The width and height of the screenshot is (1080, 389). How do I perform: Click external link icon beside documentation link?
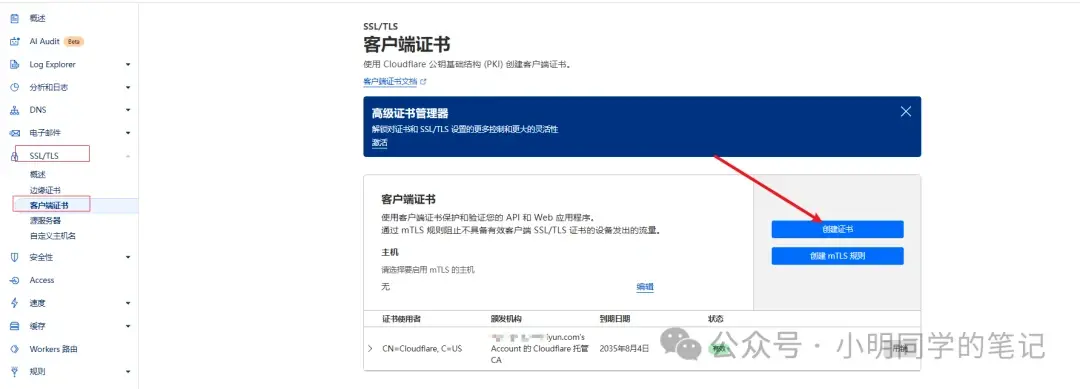click(424, 81)
